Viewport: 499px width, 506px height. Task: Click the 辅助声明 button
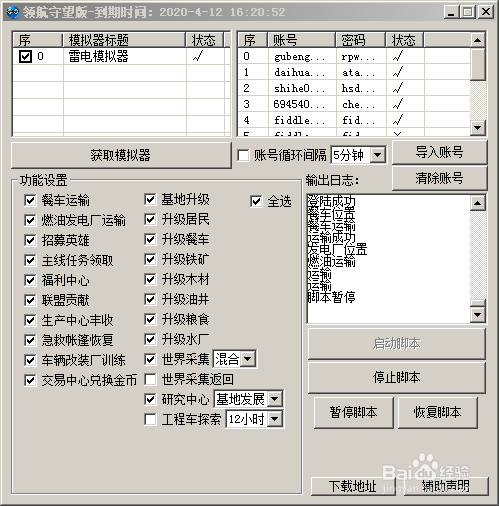click(x=446, y=486)
